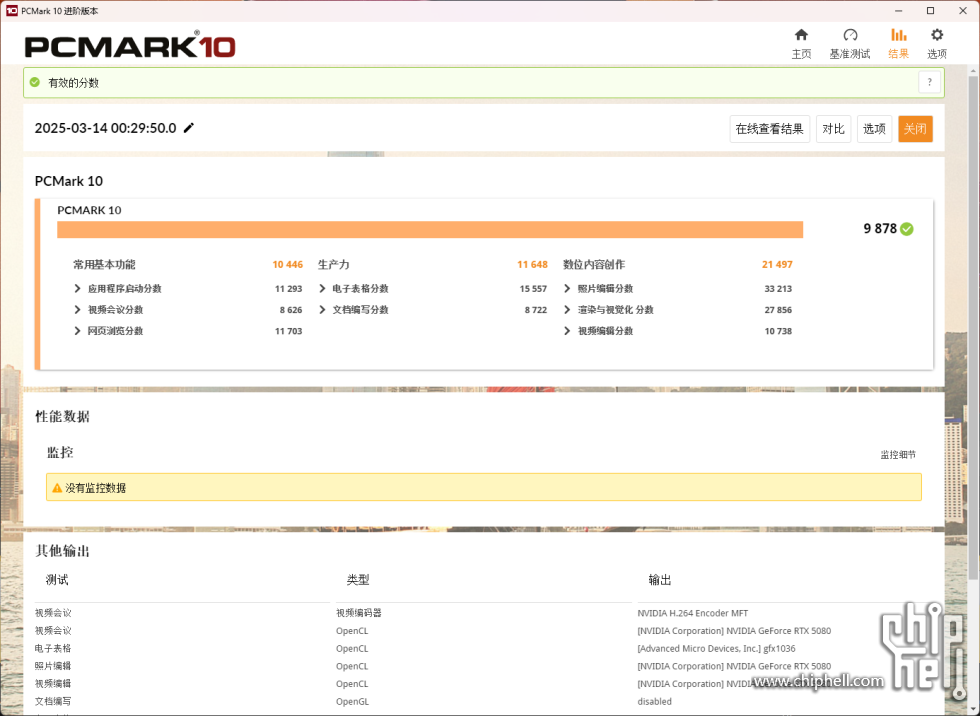The image size is (980, 716).
Task: Switch to Benchmarks (基准测试) tab
Action: pos(849,44)
